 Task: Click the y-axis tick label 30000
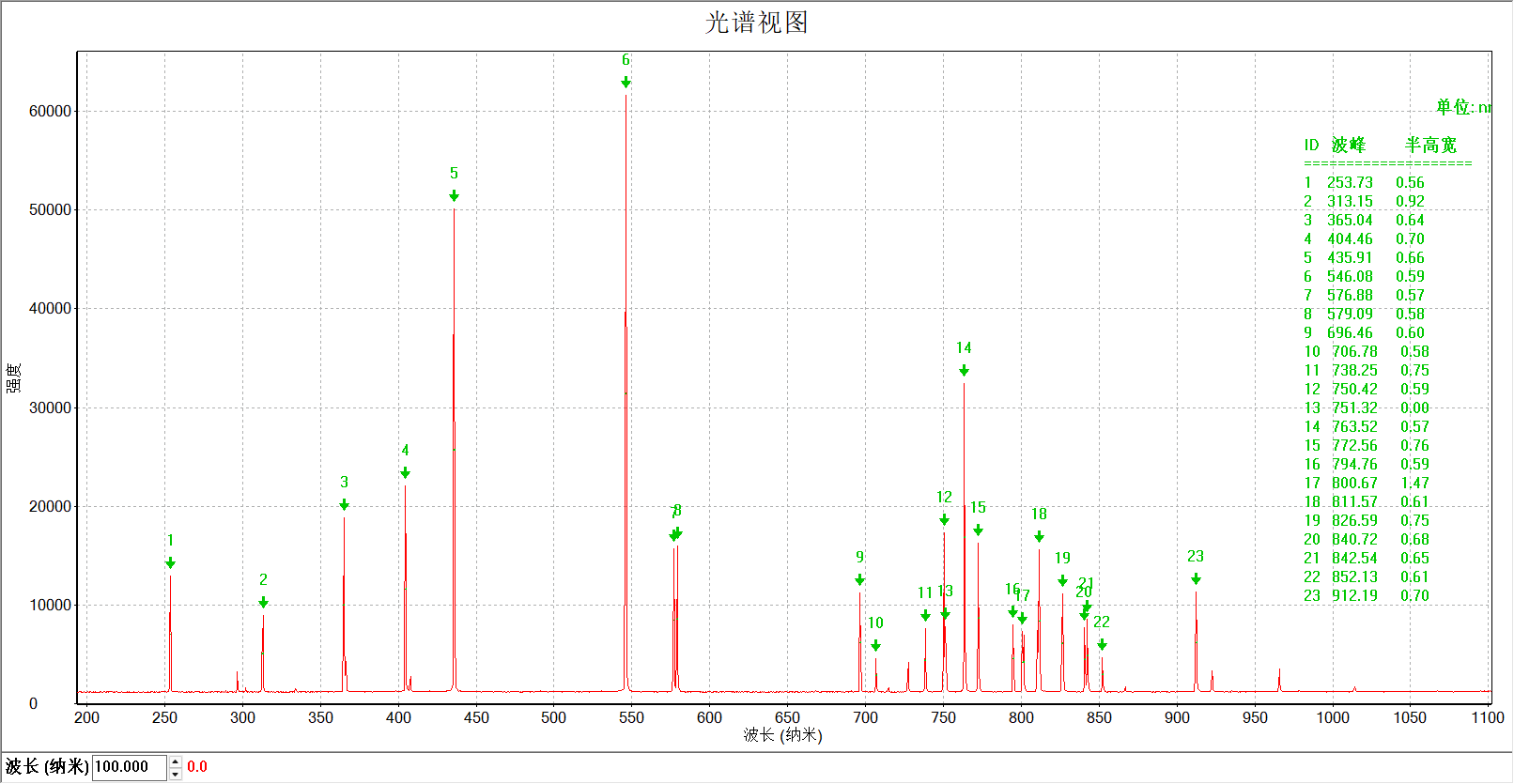pyautogui.click(x=50, y=407)
